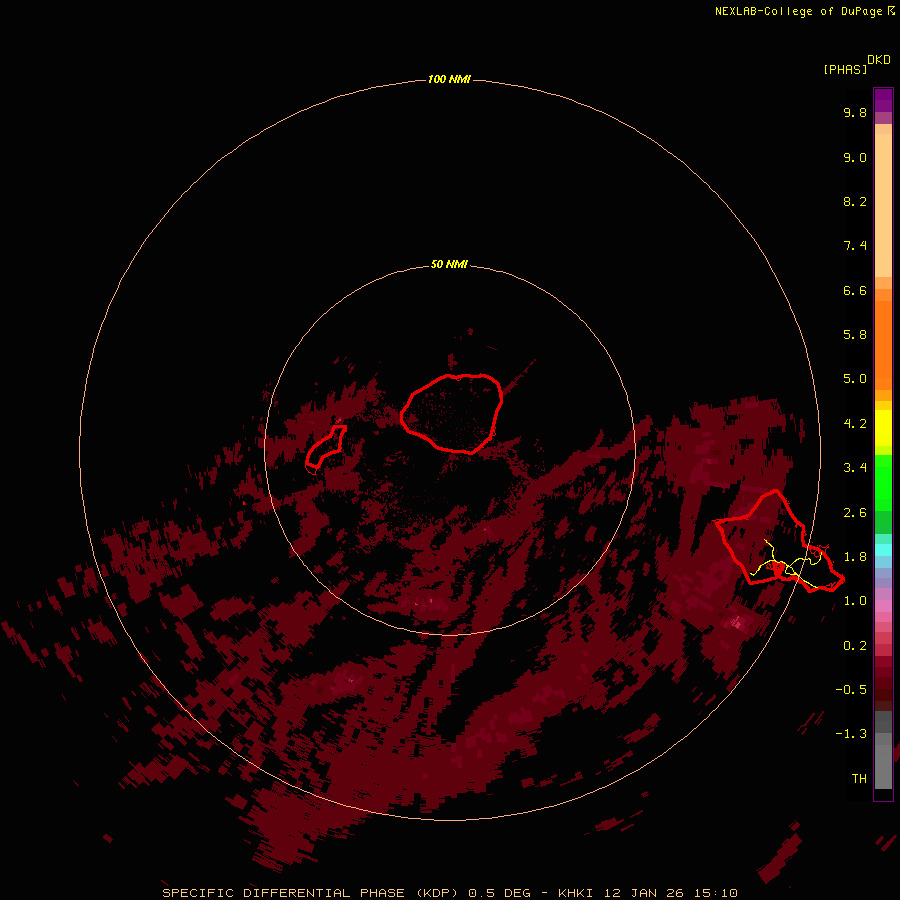Click the 5.8 value on the scale
This screenshot has height=900, width=900.
coord(855,335)
